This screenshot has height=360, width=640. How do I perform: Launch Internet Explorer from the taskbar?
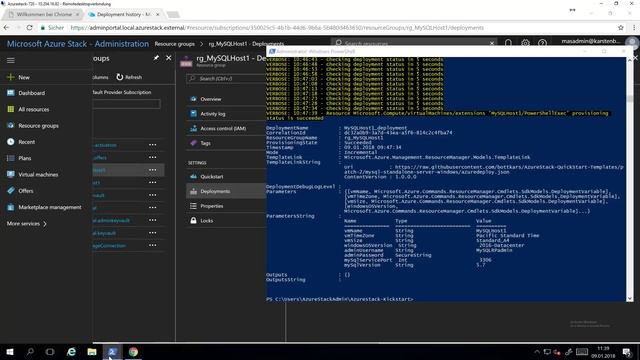(71, 352)
